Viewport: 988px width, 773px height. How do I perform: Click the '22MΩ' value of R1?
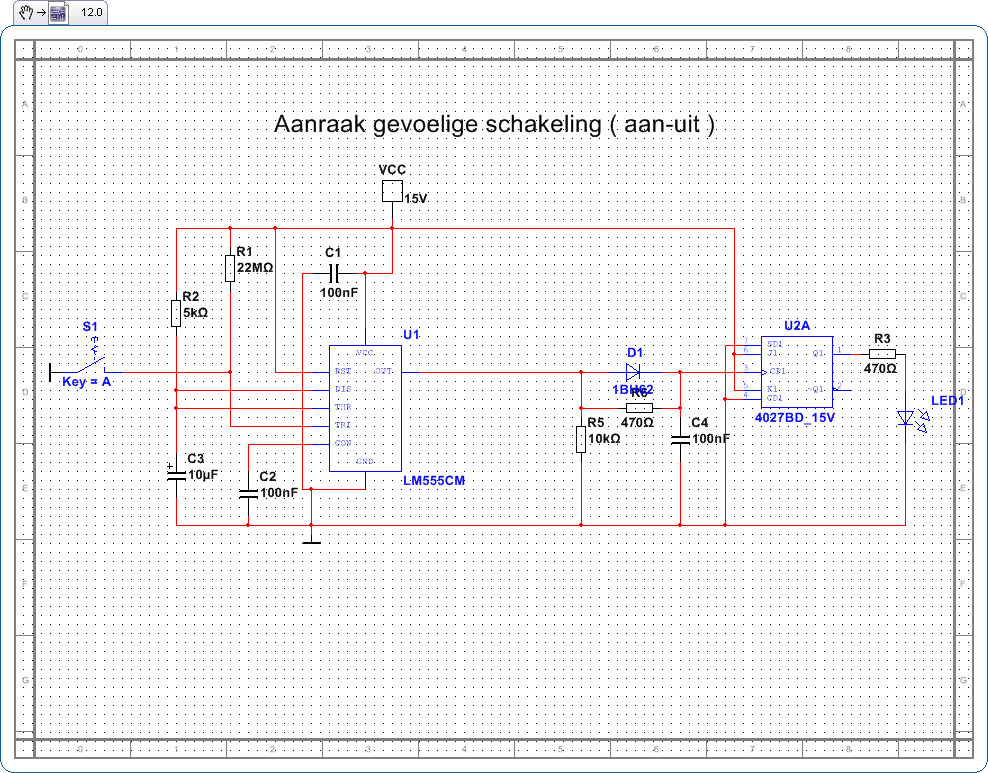point(255,267)
